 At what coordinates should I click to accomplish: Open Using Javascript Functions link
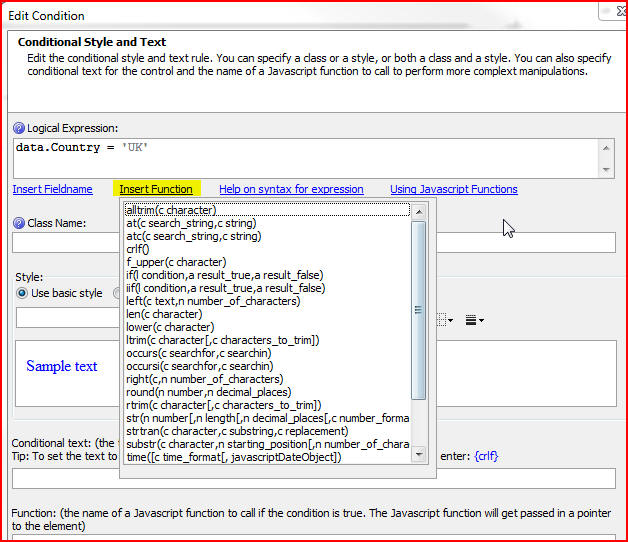[454, 189]
